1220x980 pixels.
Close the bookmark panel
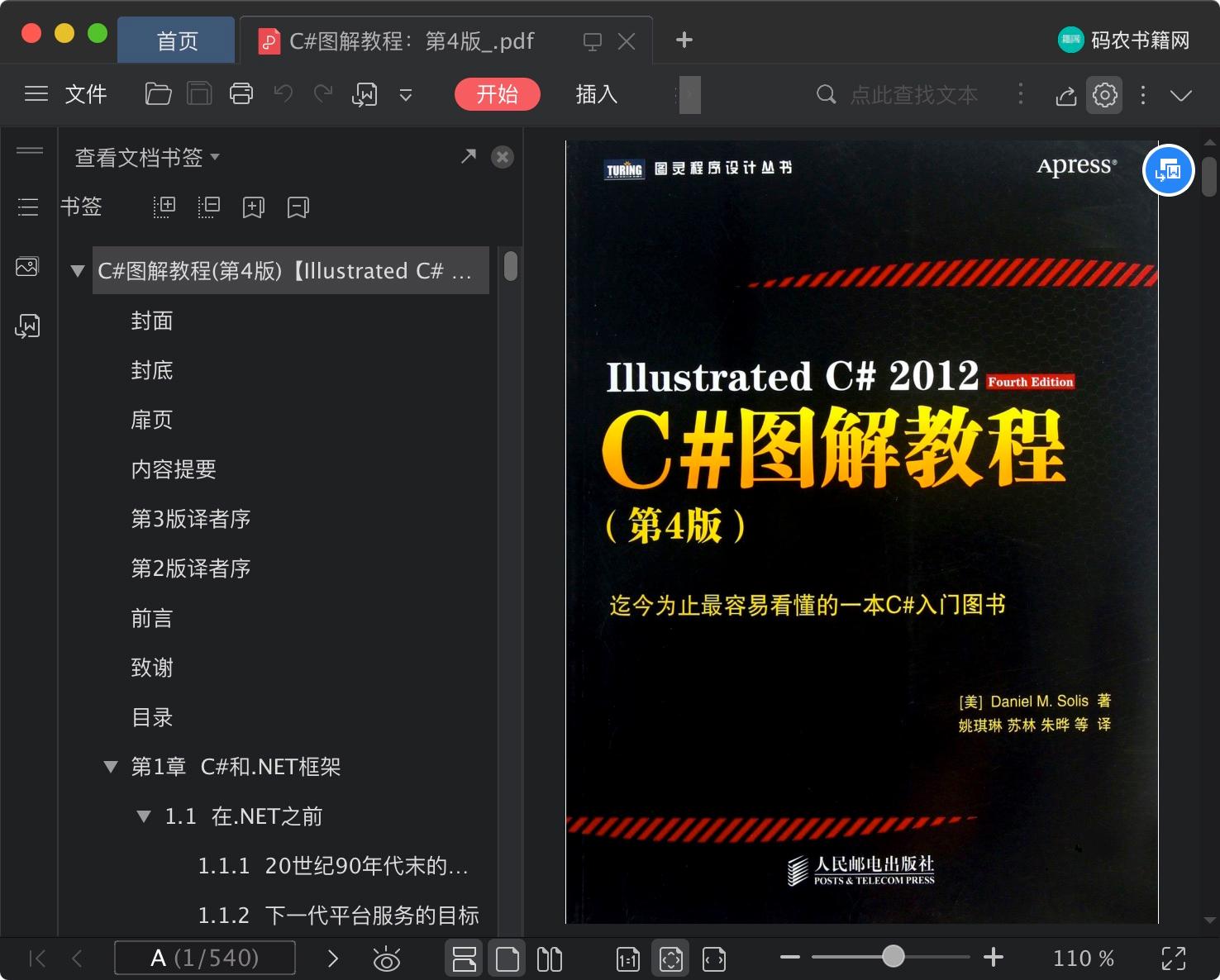[x=503, y=157]
